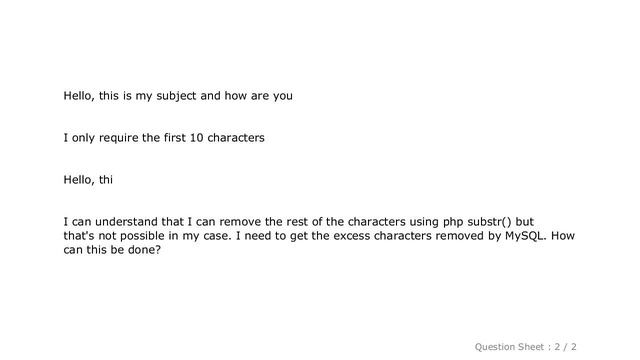Click the word "first" in the second line
640x360 pixels.
175,138
